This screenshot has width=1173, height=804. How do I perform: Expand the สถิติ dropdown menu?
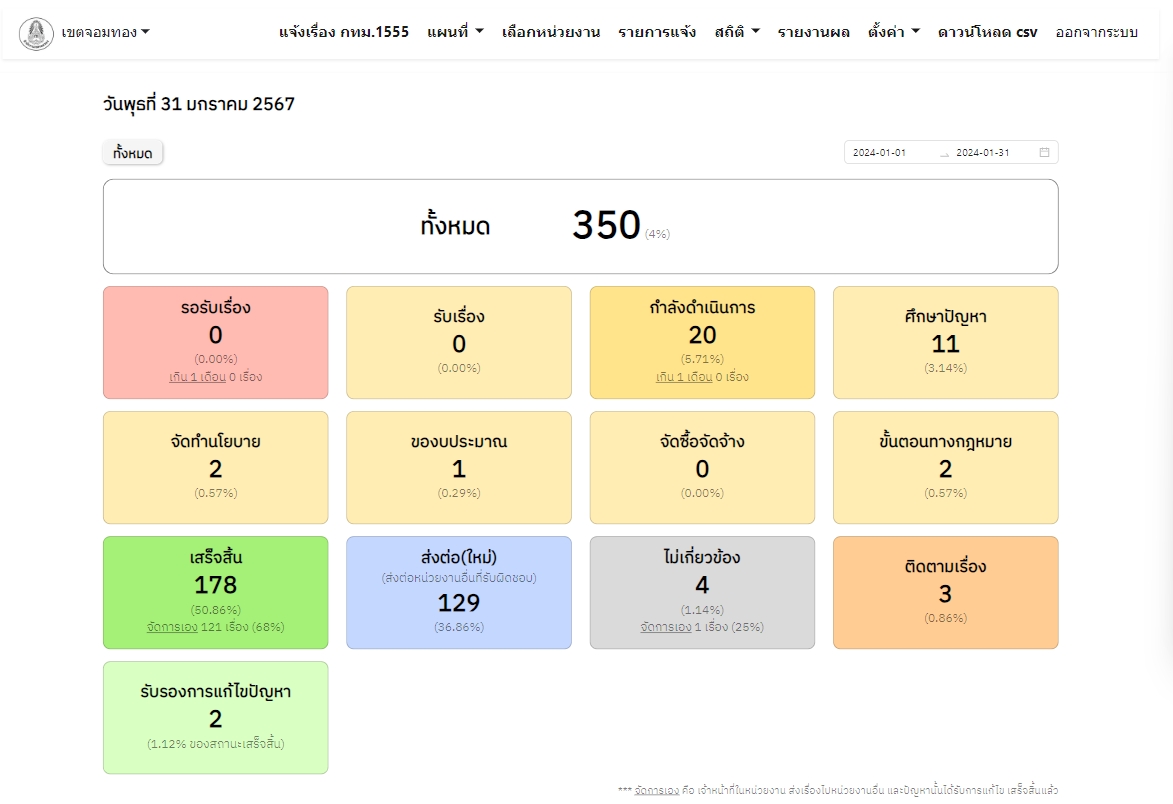point(737,32)
